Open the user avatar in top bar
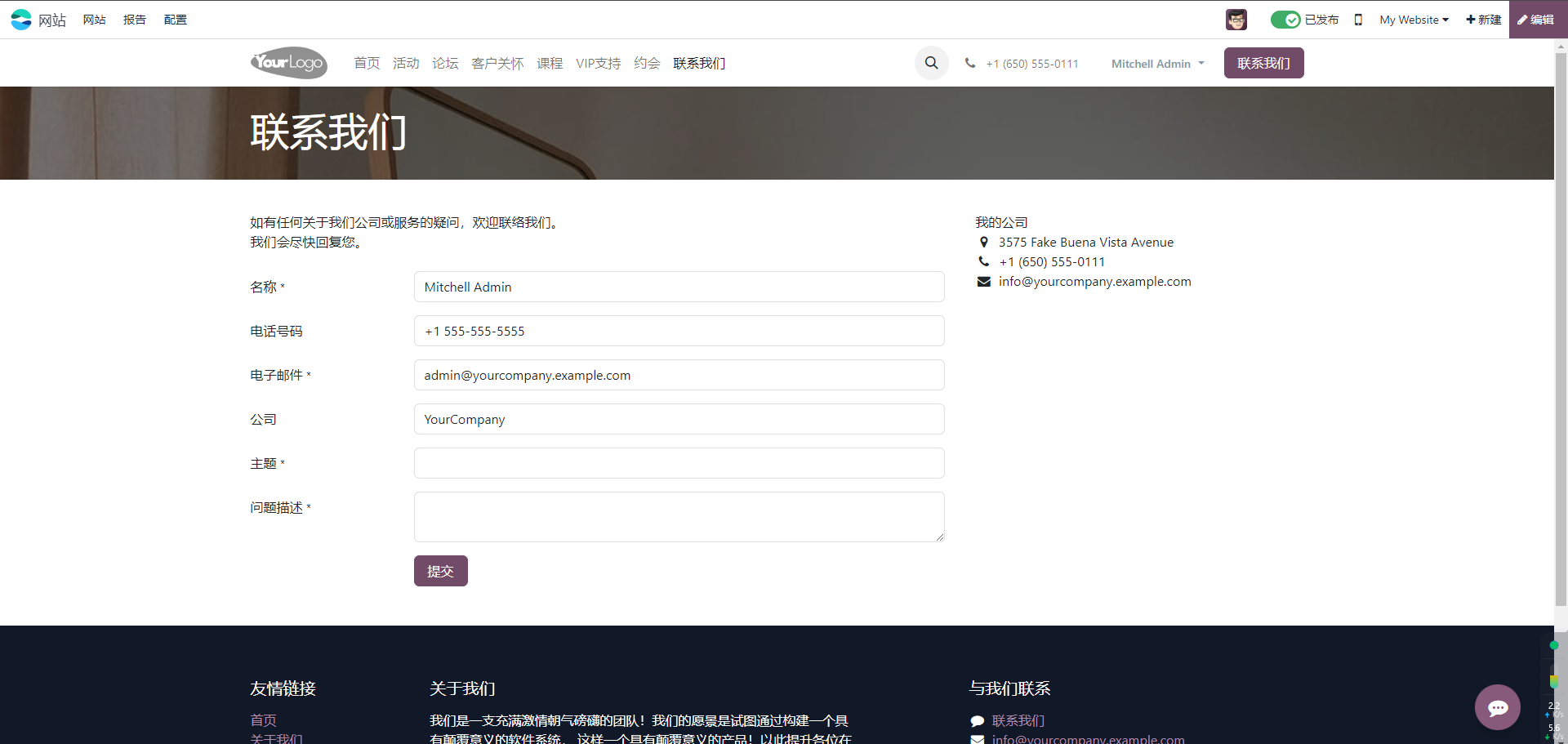The image size is (1568, 744). (x=1236, y=20)
